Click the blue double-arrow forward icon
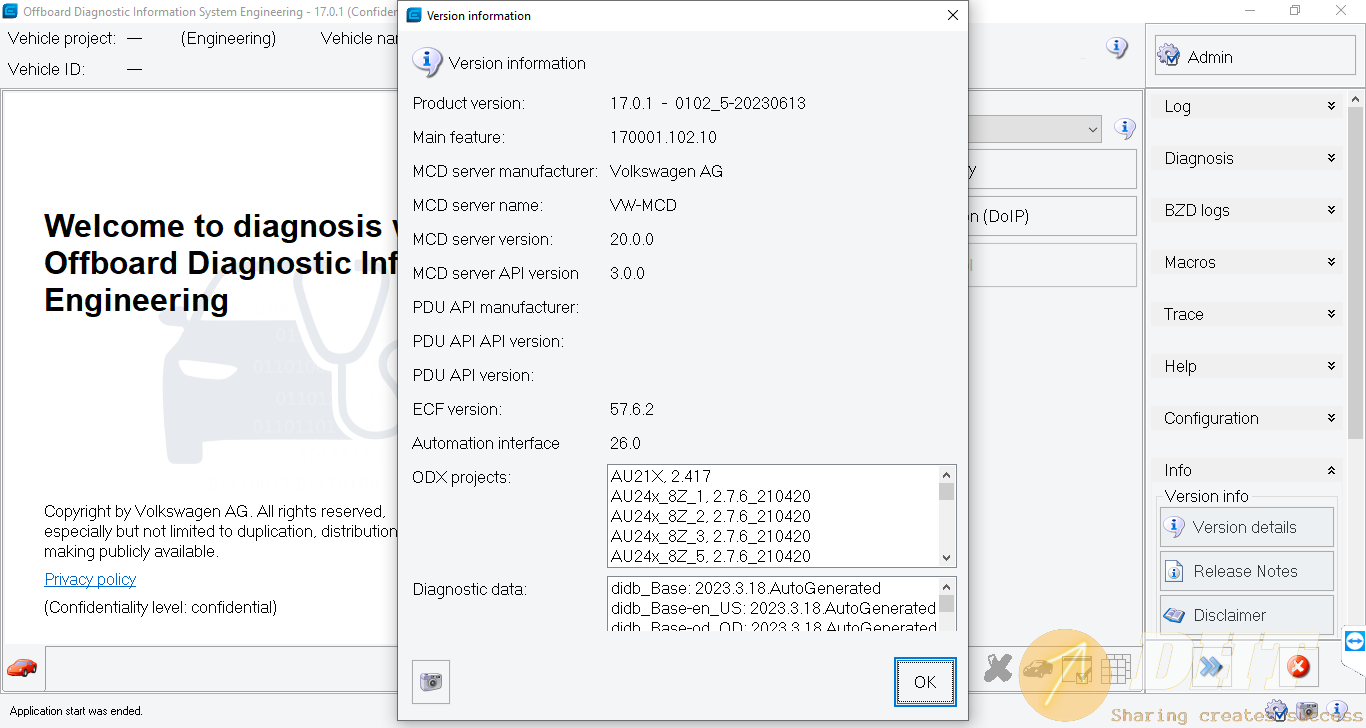 coord(1211,667)
